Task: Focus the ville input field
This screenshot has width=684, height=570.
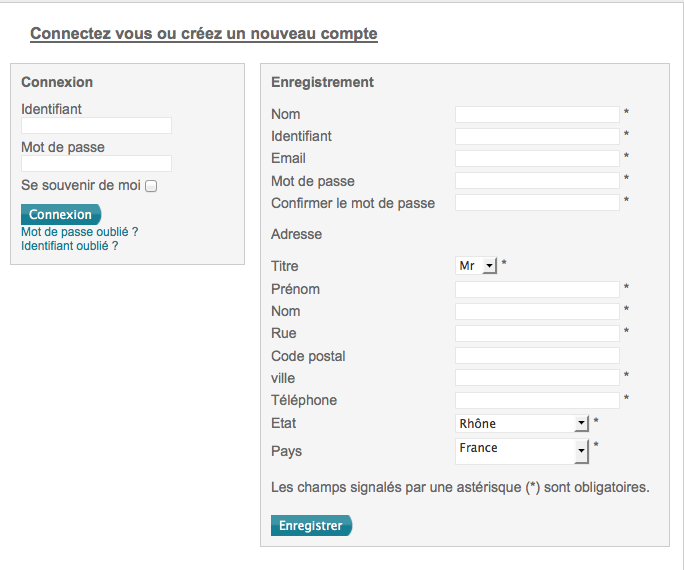Action: click(537, 378)
